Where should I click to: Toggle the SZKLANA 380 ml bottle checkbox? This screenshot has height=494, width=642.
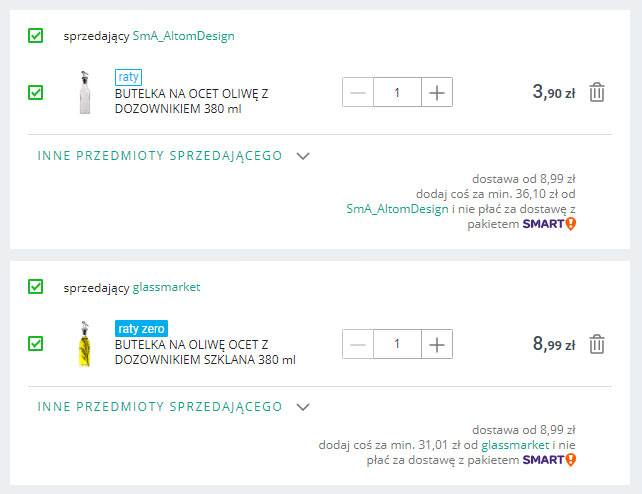(x=36, y=344)
